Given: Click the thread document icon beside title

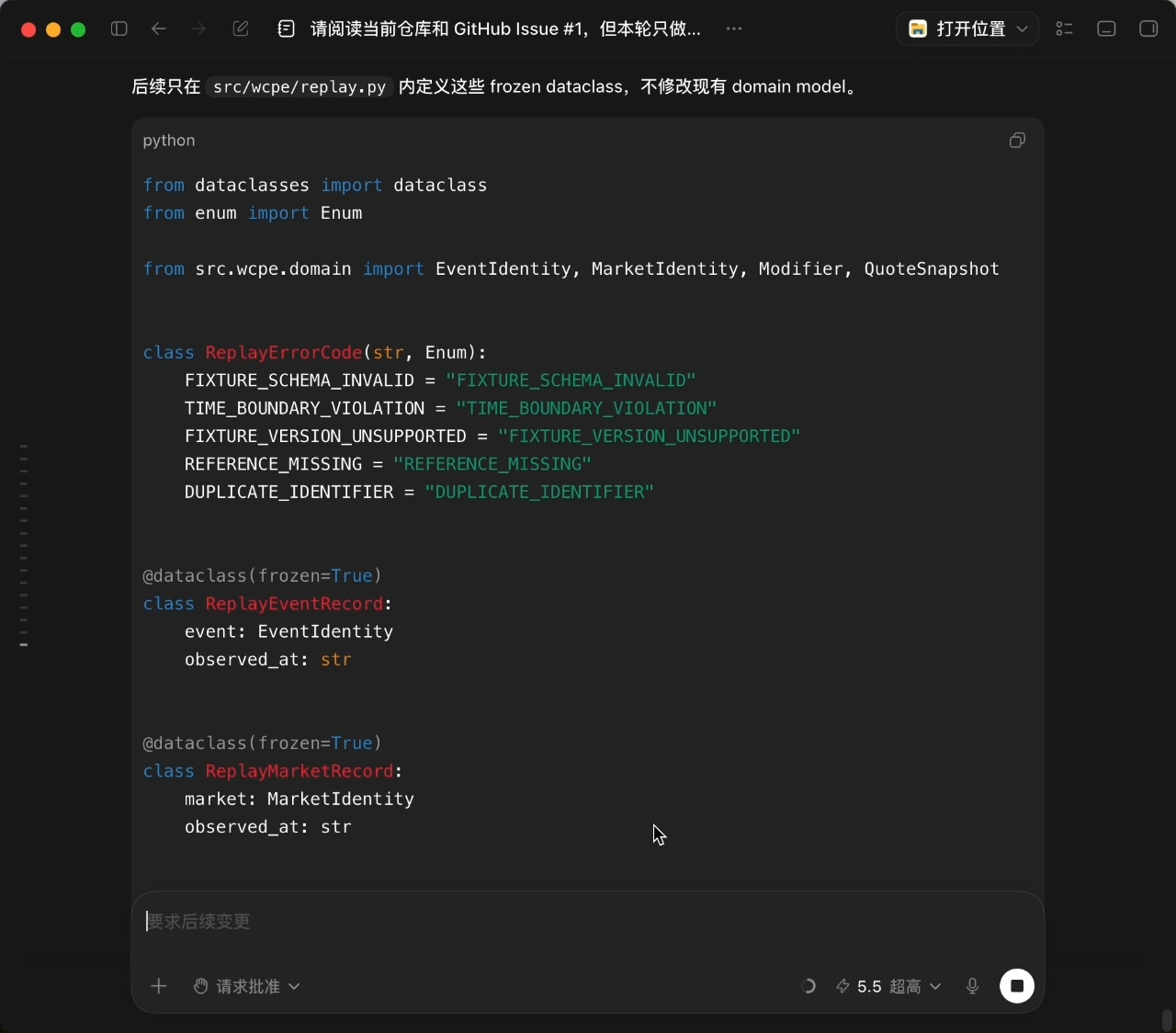Looking at the screenshot, I should pyautogui.click(x=287, y=28).
